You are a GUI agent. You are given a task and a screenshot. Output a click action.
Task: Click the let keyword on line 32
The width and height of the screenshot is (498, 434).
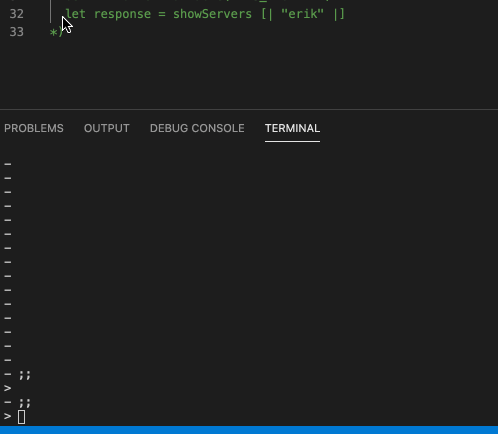tap(76, 14)
